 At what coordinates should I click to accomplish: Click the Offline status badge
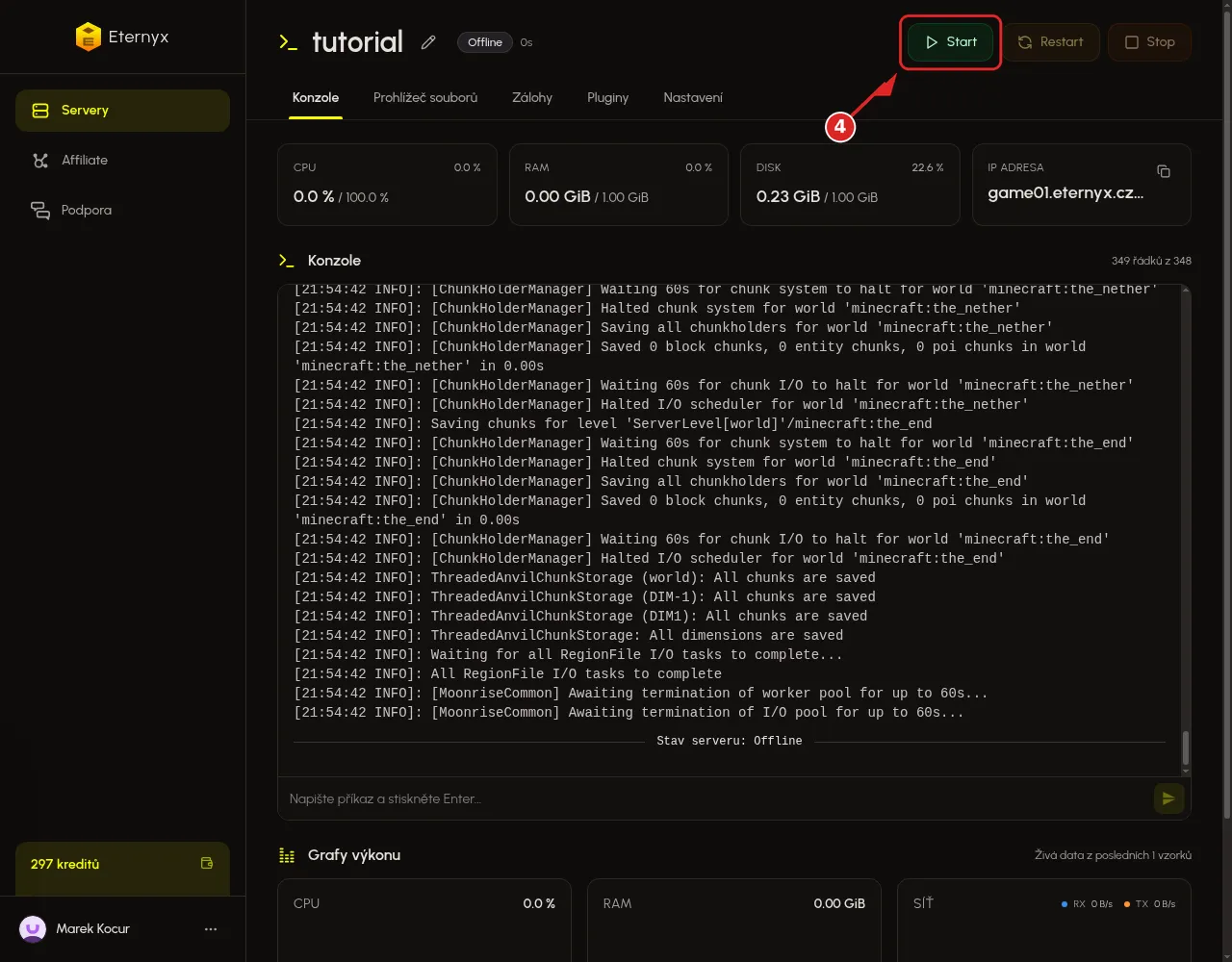coord(485,42)
